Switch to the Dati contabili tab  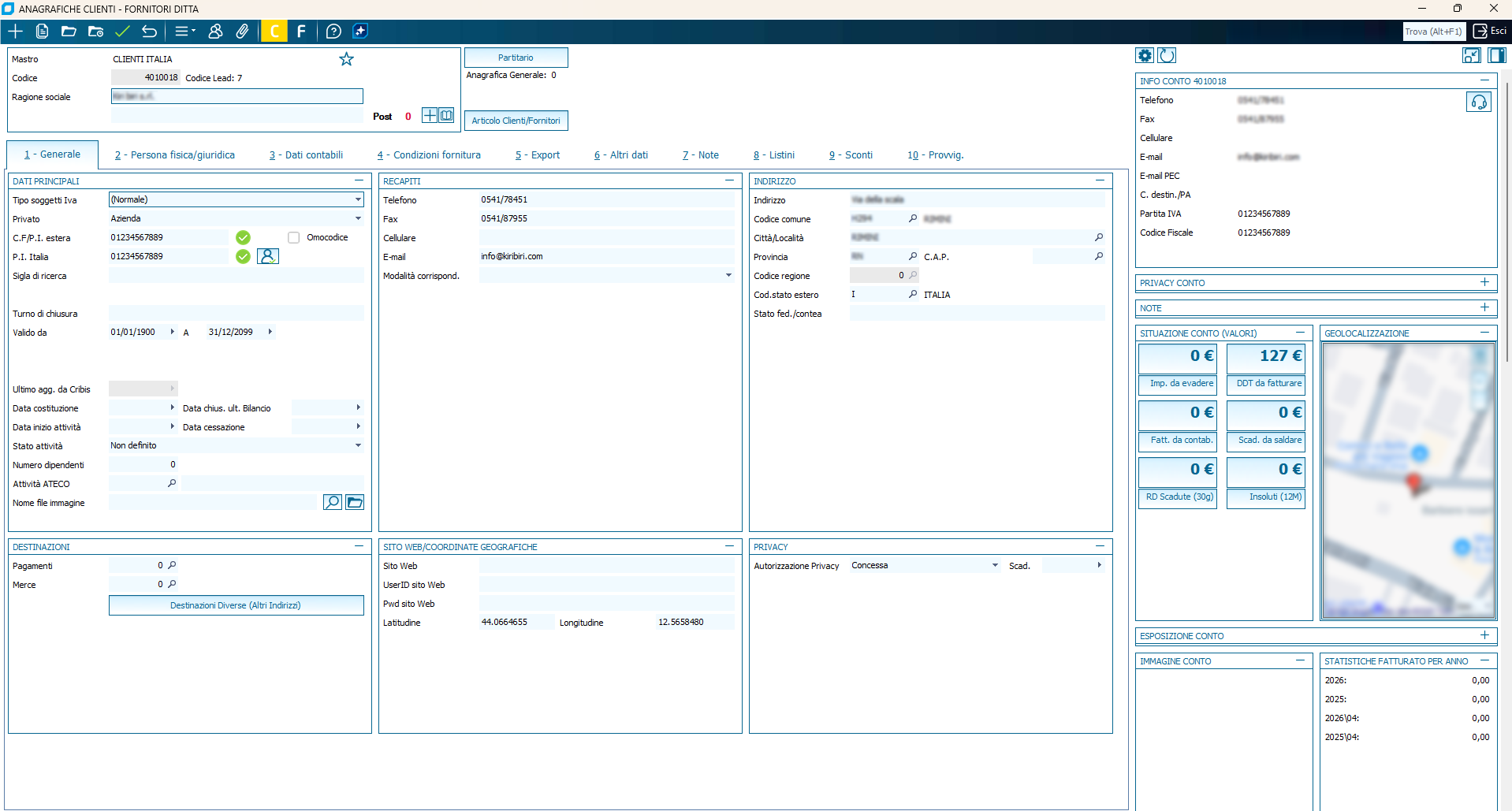point(306,155)
